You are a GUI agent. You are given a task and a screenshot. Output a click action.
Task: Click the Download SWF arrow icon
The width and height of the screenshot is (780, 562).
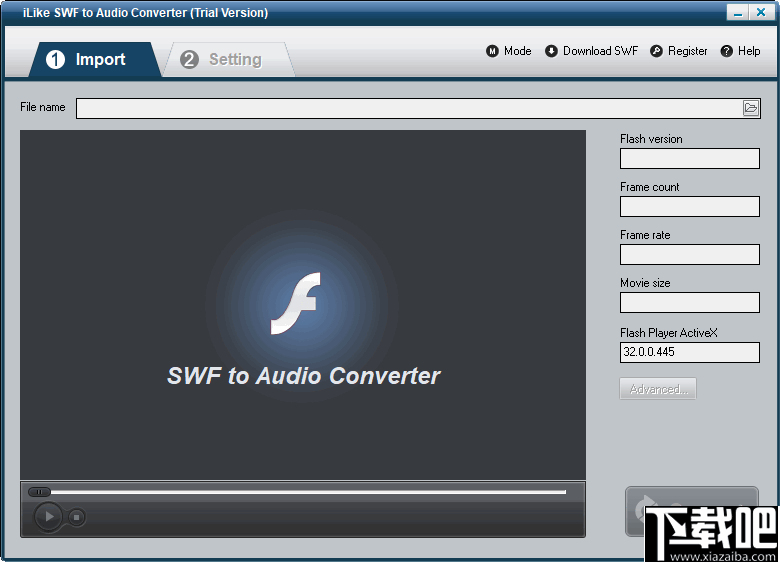click(551, 51)
